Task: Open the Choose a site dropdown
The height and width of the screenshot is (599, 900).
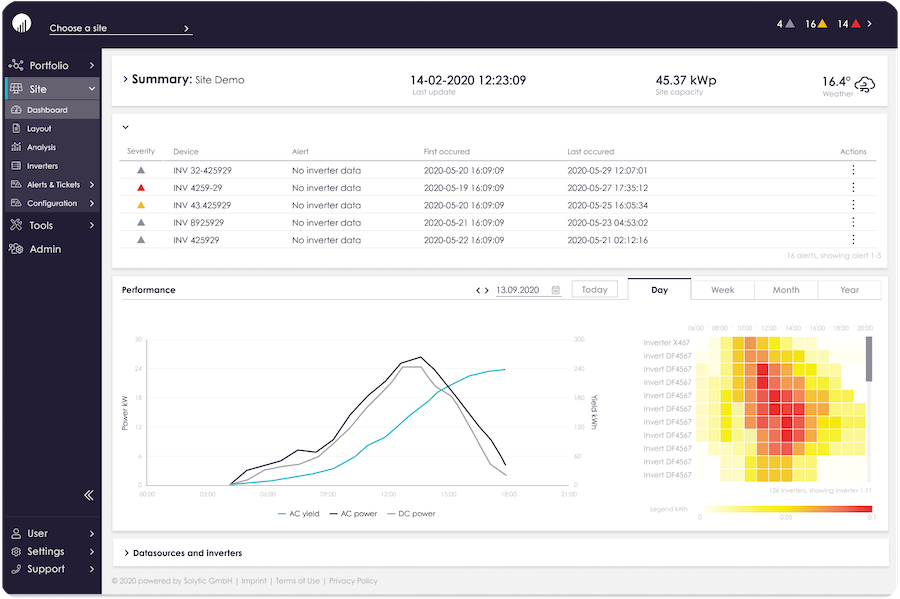Action: 121,28
